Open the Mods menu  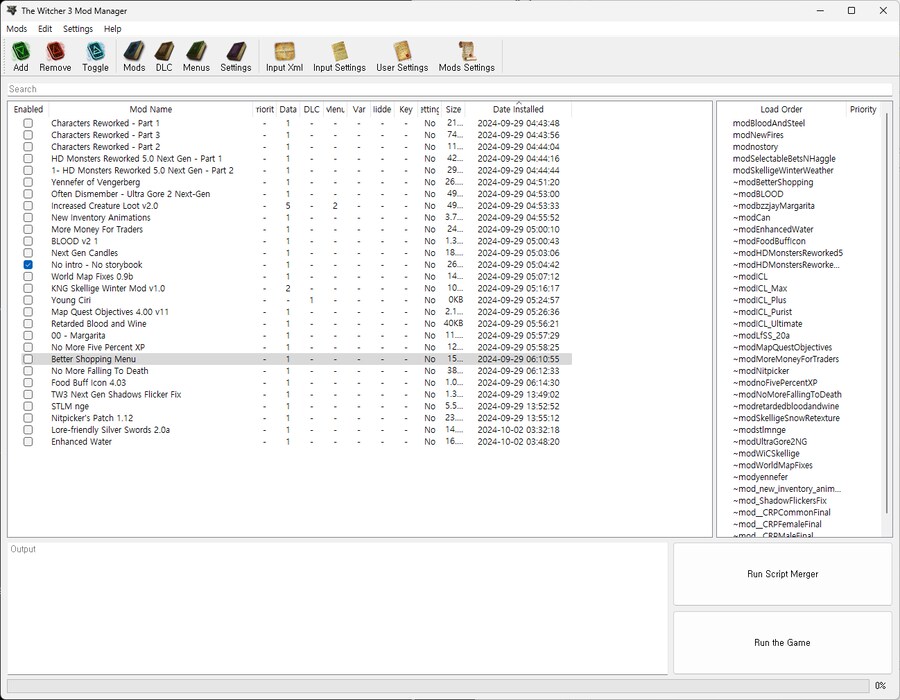coord(17,29)
